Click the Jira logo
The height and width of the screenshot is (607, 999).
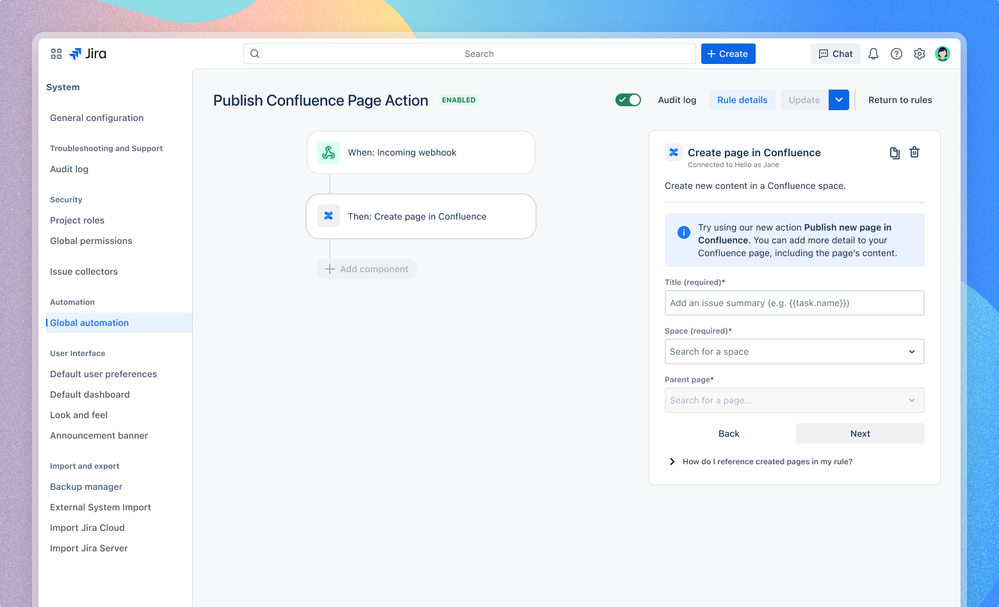(88, 54)
